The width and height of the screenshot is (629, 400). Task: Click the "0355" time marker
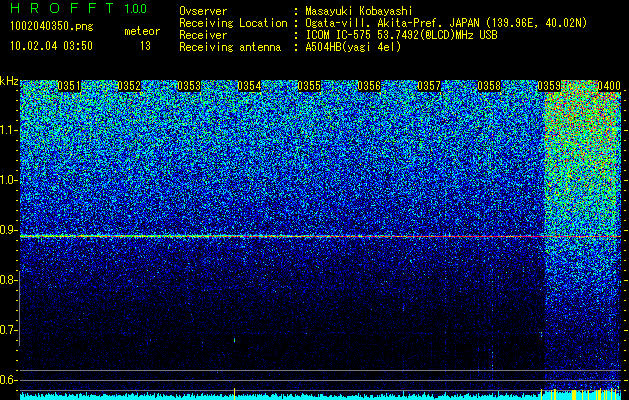coord(309,86)
